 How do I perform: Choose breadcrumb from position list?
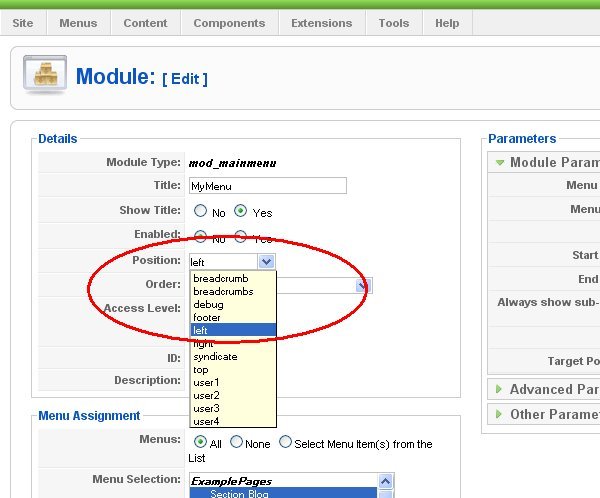coord(233,279)
